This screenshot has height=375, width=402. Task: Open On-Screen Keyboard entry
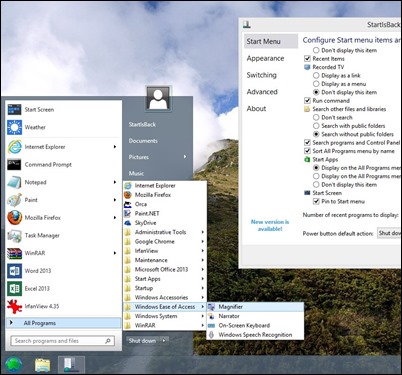tap(255, 325)
